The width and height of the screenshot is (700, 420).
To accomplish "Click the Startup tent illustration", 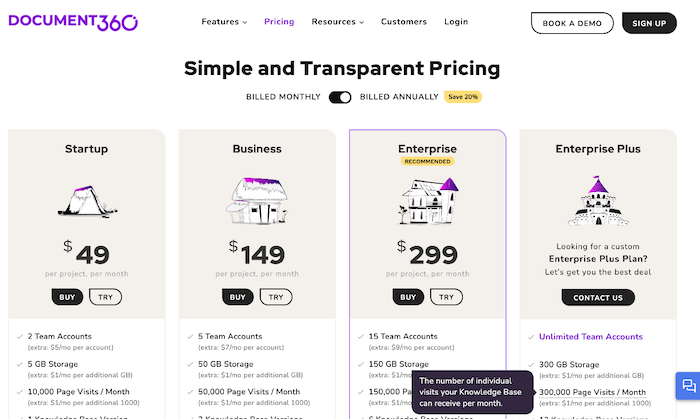I will (x=87, y=201).
